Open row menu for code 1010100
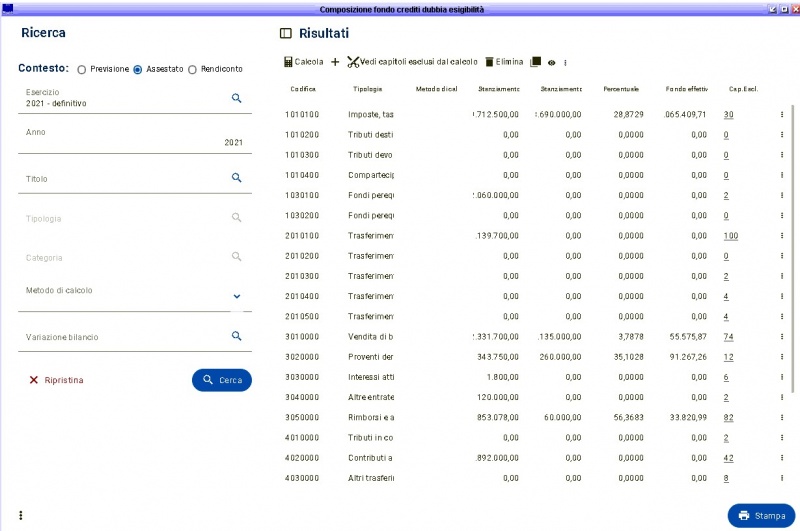The width and height of the screenshot is (800, 531). click(782, 115)
